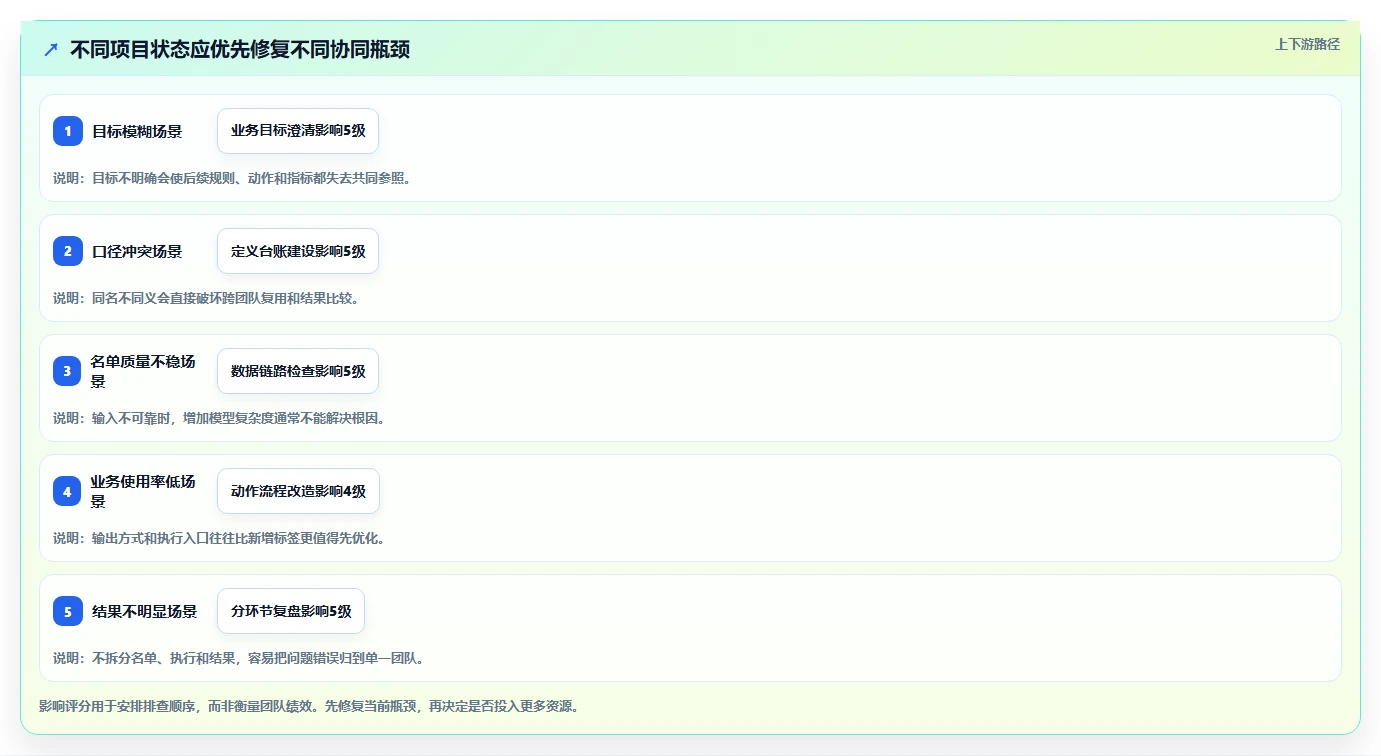Click the arrow icon beside the panel title
This screenshot has width=1381, height=756.
[51, 50]
